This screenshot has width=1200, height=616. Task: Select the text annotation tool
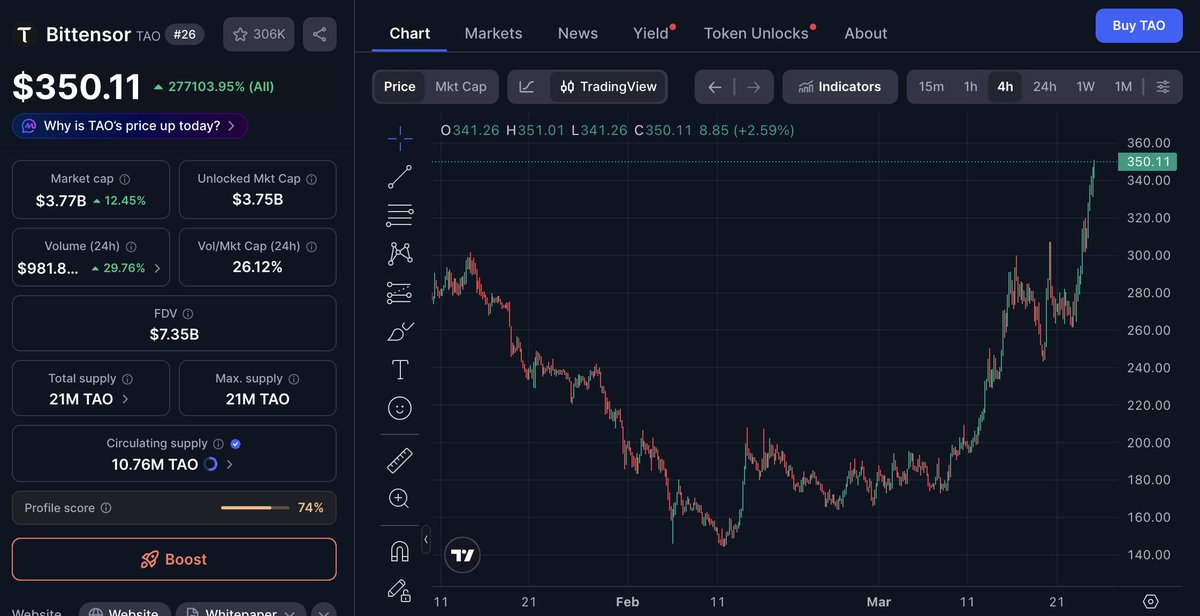[400, 369]
